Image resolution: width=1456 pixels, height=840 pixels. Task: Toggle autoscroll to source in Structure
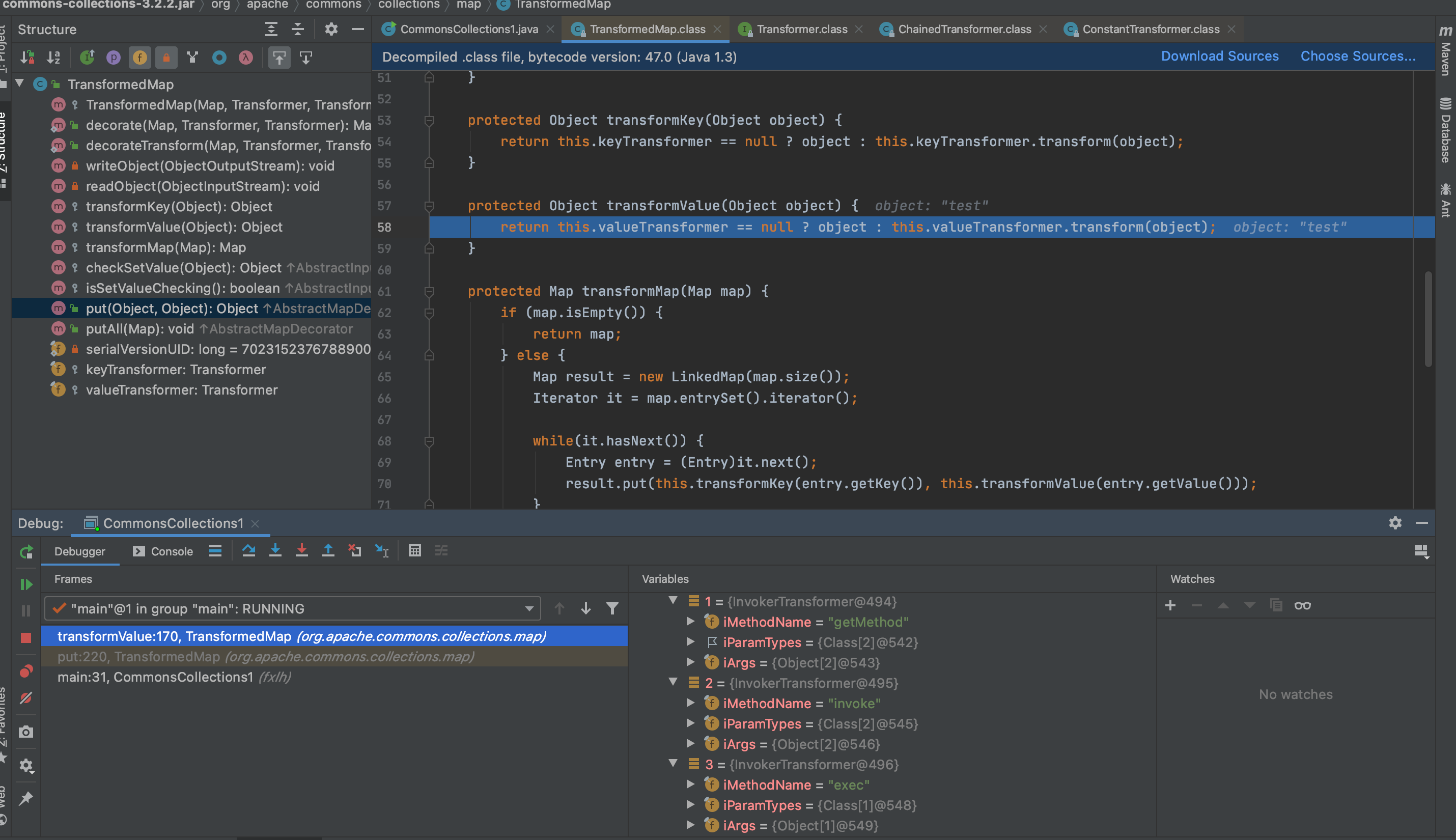(x=279, y=57)
